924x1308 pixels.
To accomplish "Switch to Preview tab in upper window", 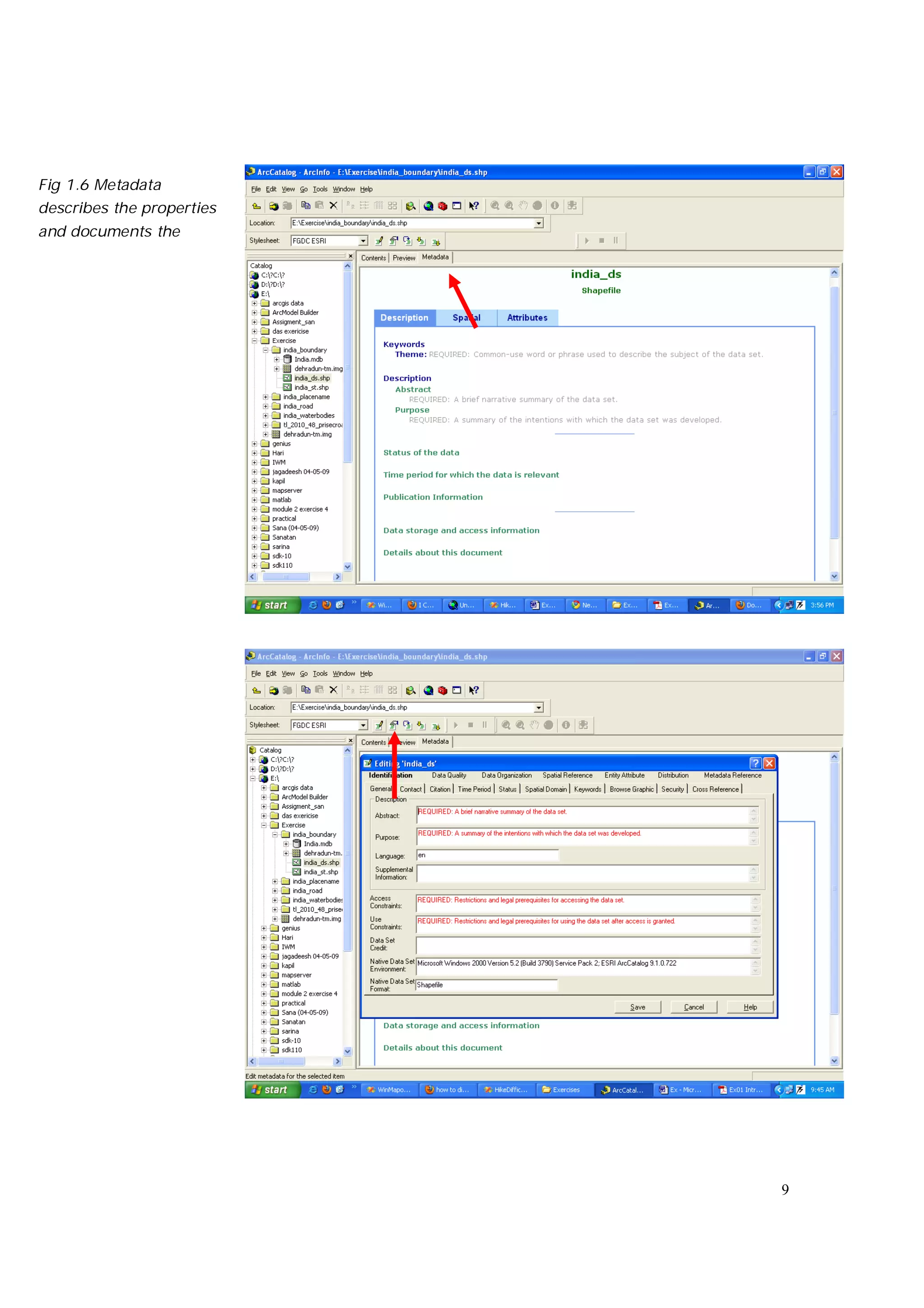I will 404,258.
